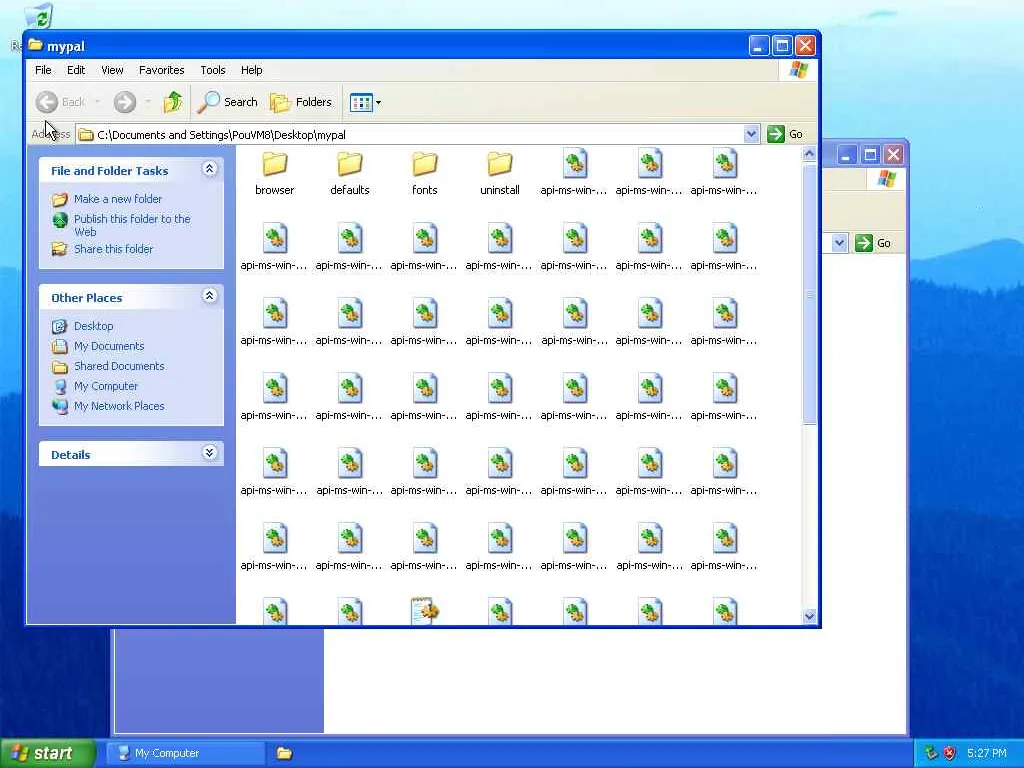Image resolution: width=1024 pixels, height=768 pixels.
Task: Expand the Details panel
Action: click(210, 453)
